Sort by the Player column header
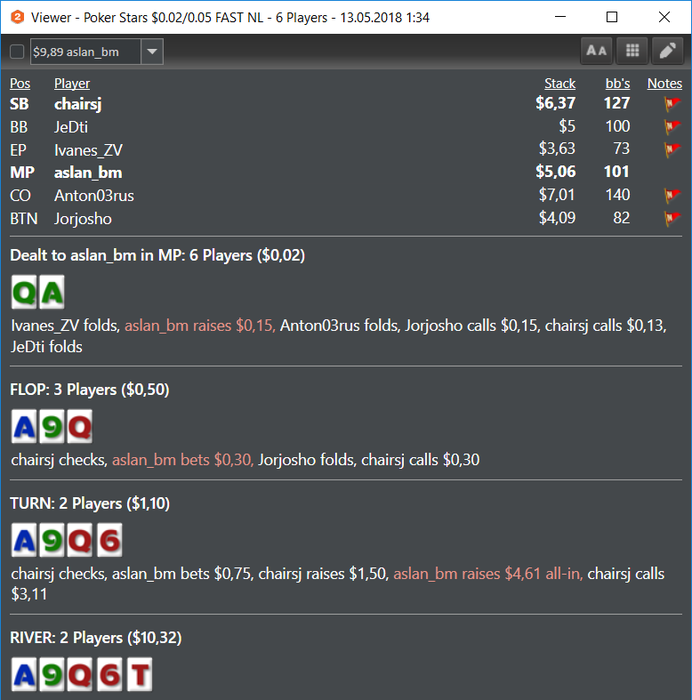 pyautogui.click(x=72, y=83)
